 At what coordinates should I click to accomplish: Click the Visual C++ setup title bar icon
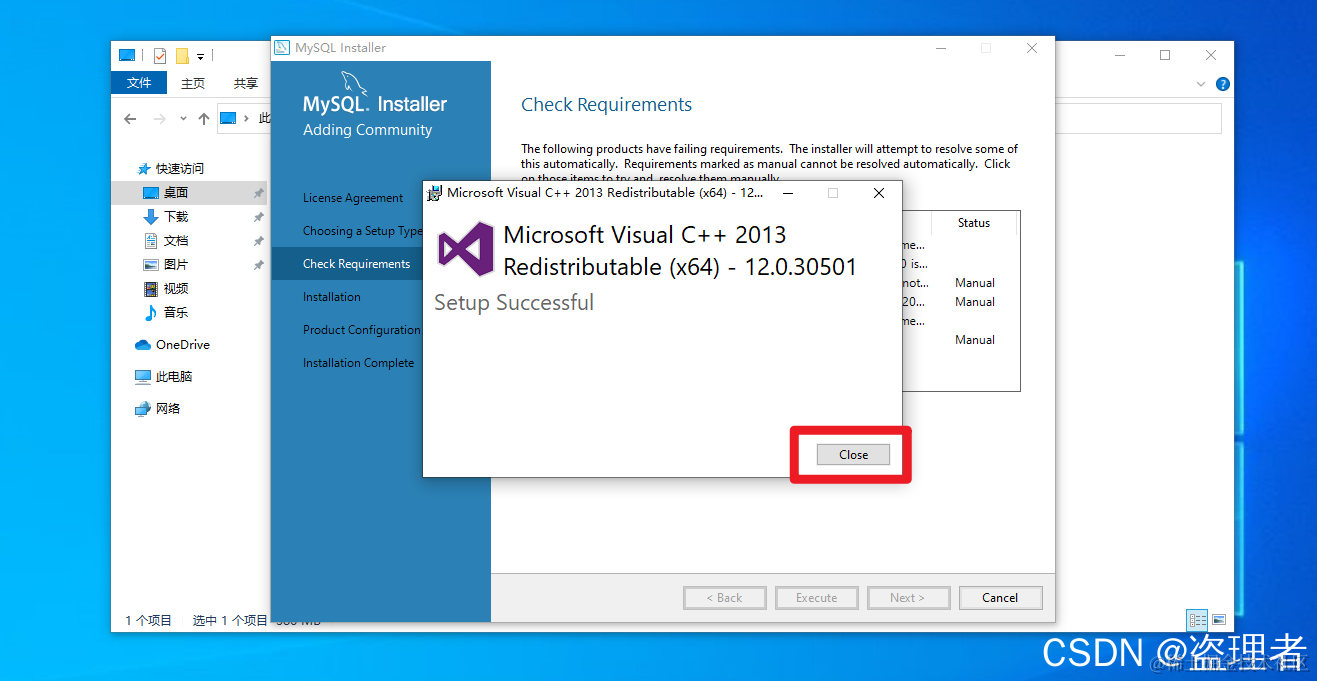pyautogui.click(x=435, y=193)
